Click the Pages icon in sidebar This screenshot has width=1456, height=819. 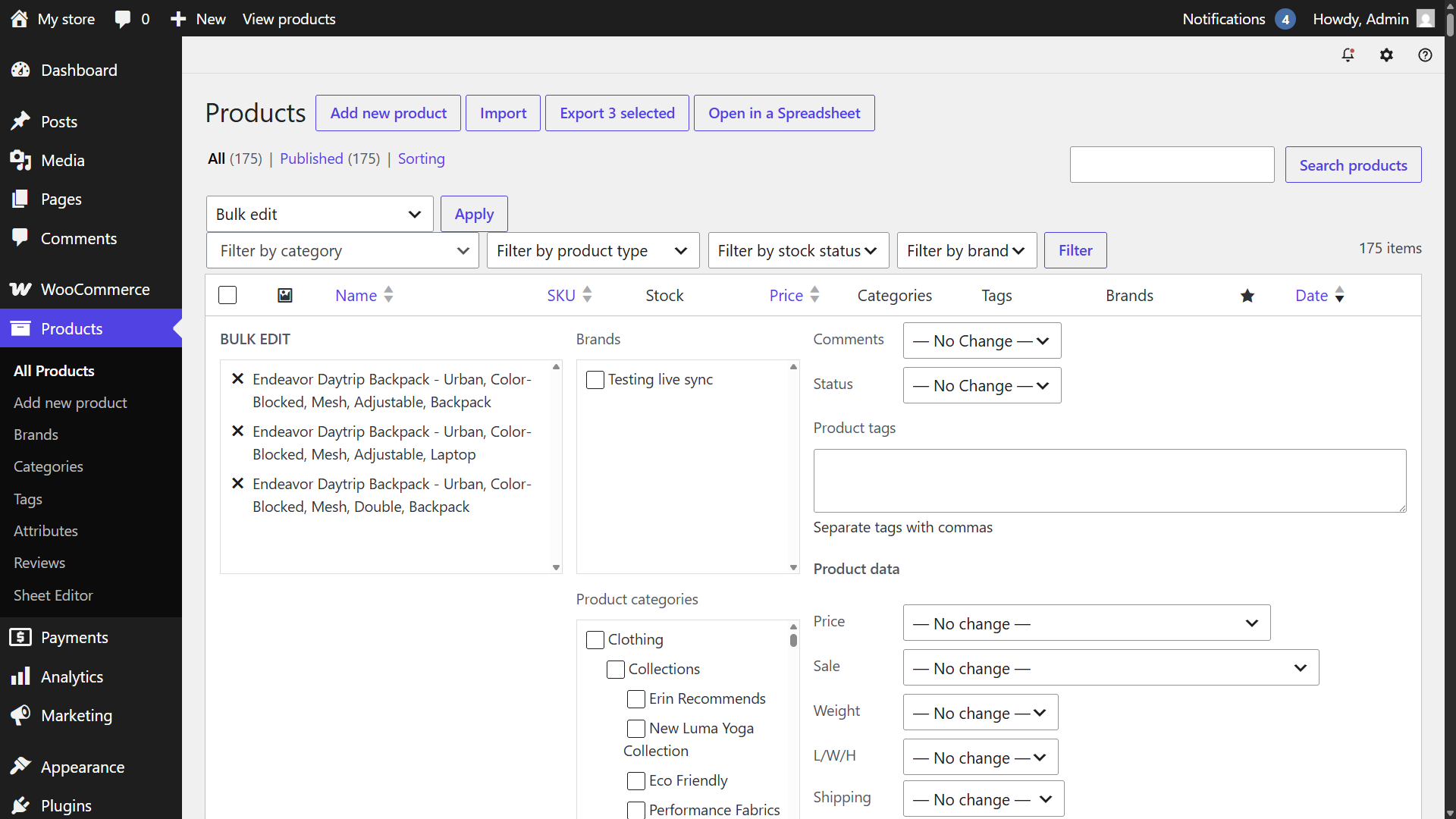click(x=20, y=199)
